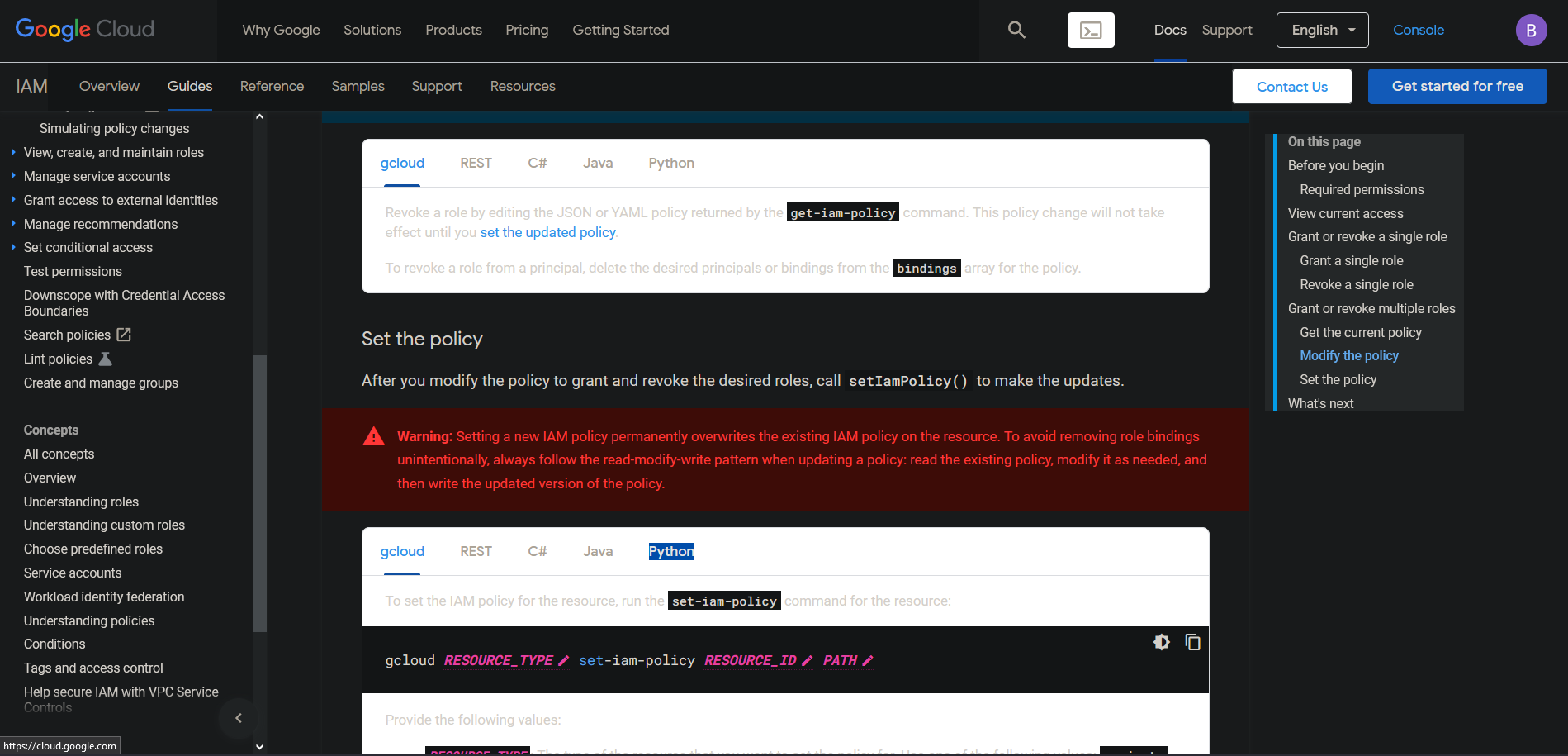Expand View, create, and maintain roles
This screenshot has height=756, width=1568.
pyautogui.click(x=13, y=152)
